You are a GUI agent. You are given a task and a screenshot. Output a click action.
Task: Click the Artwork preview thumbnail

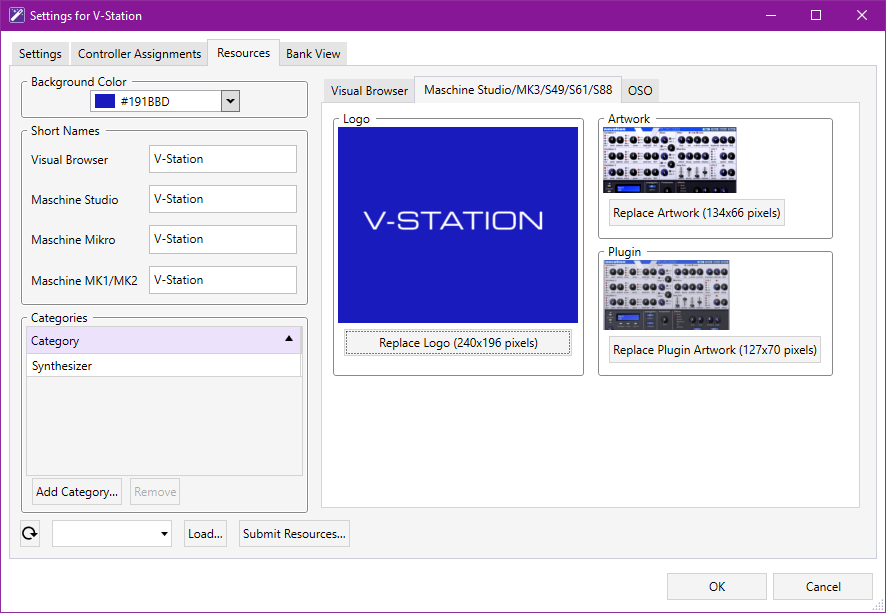[x=670, y=160]
